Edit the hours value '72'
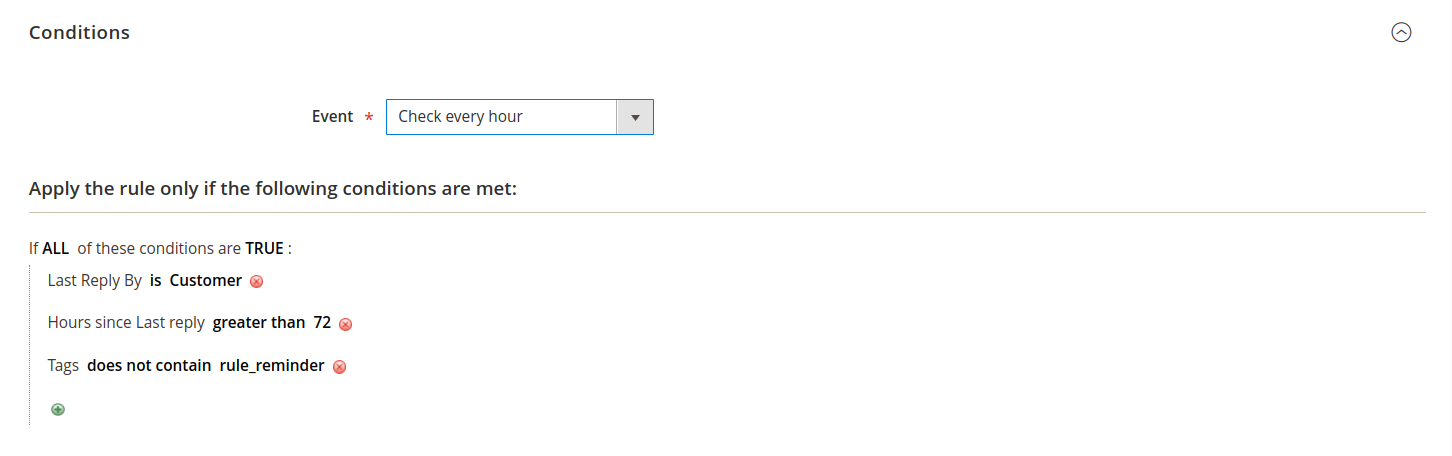This screenshot has width=1452, height=456. [322, 323]
